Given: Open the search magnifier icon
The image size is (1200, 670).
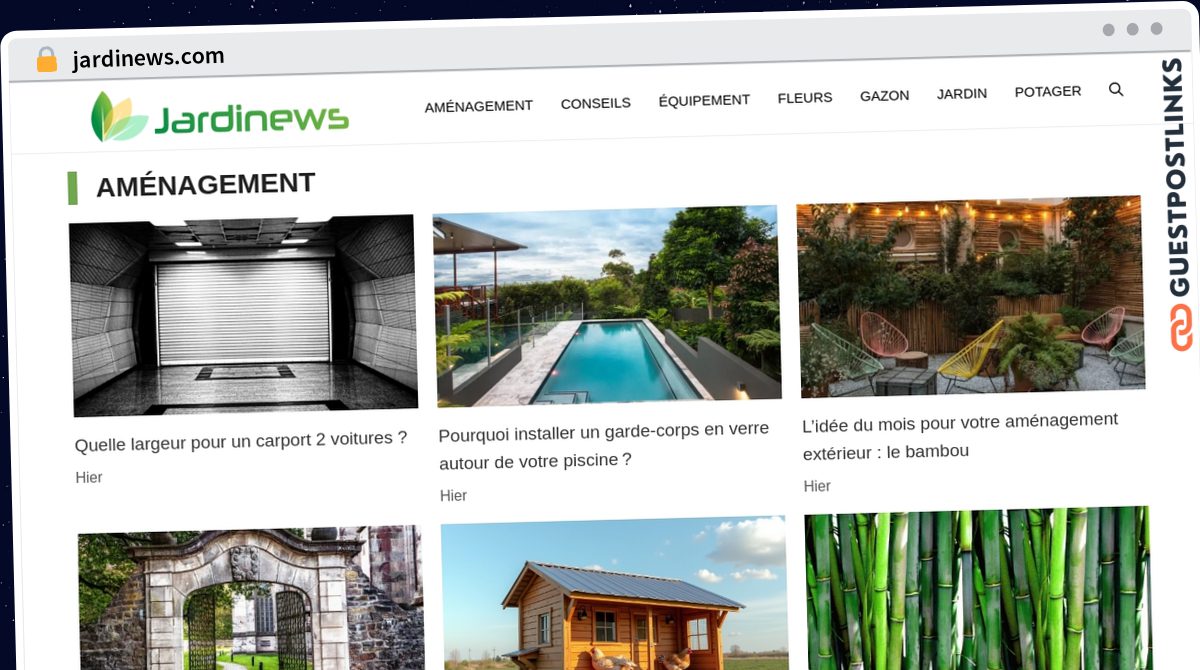Looking at the screenshot, I should (x=1116, y=89).
